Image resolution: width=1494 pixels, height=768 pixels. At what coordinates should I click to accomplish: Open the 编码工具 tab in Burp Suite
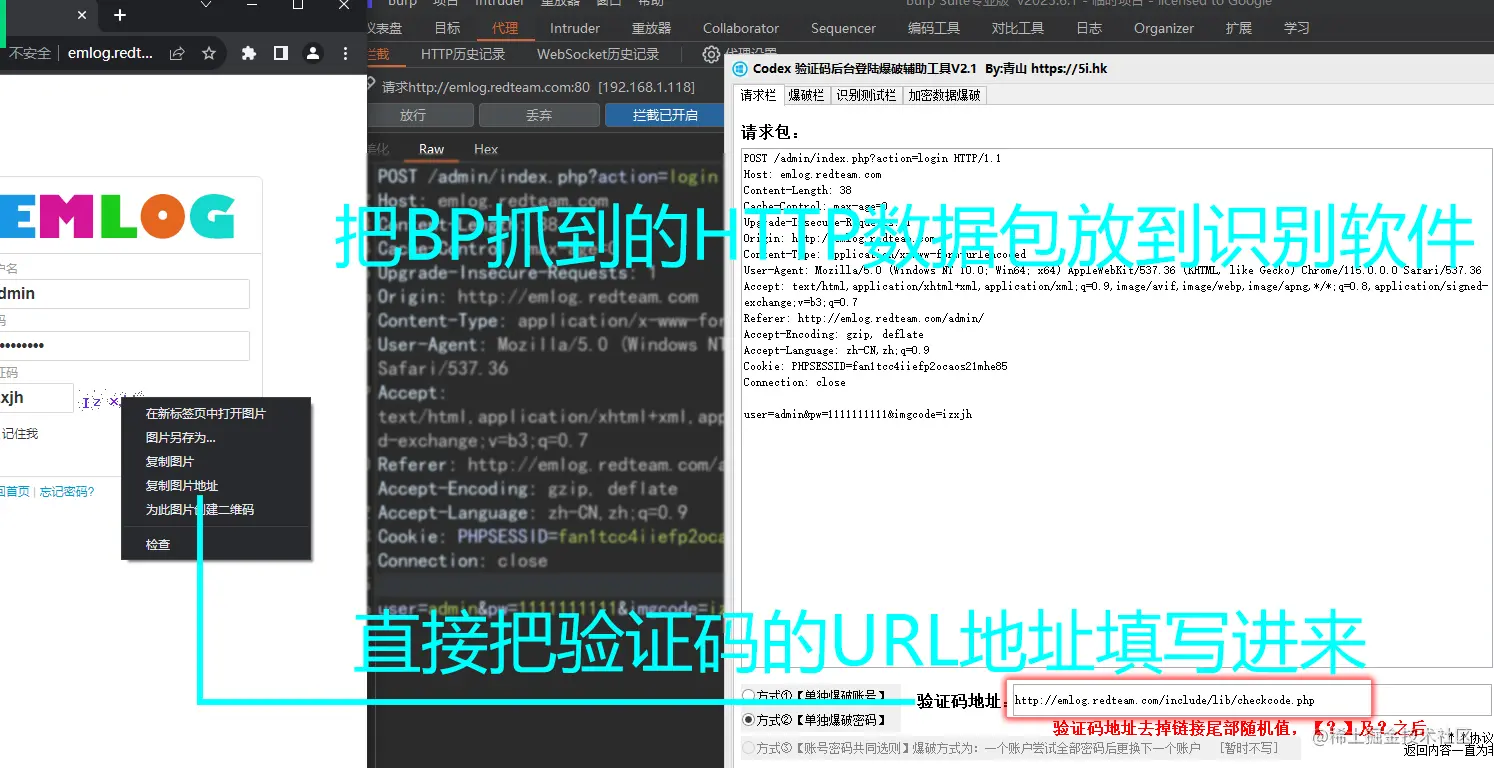[x=934, y=28]
